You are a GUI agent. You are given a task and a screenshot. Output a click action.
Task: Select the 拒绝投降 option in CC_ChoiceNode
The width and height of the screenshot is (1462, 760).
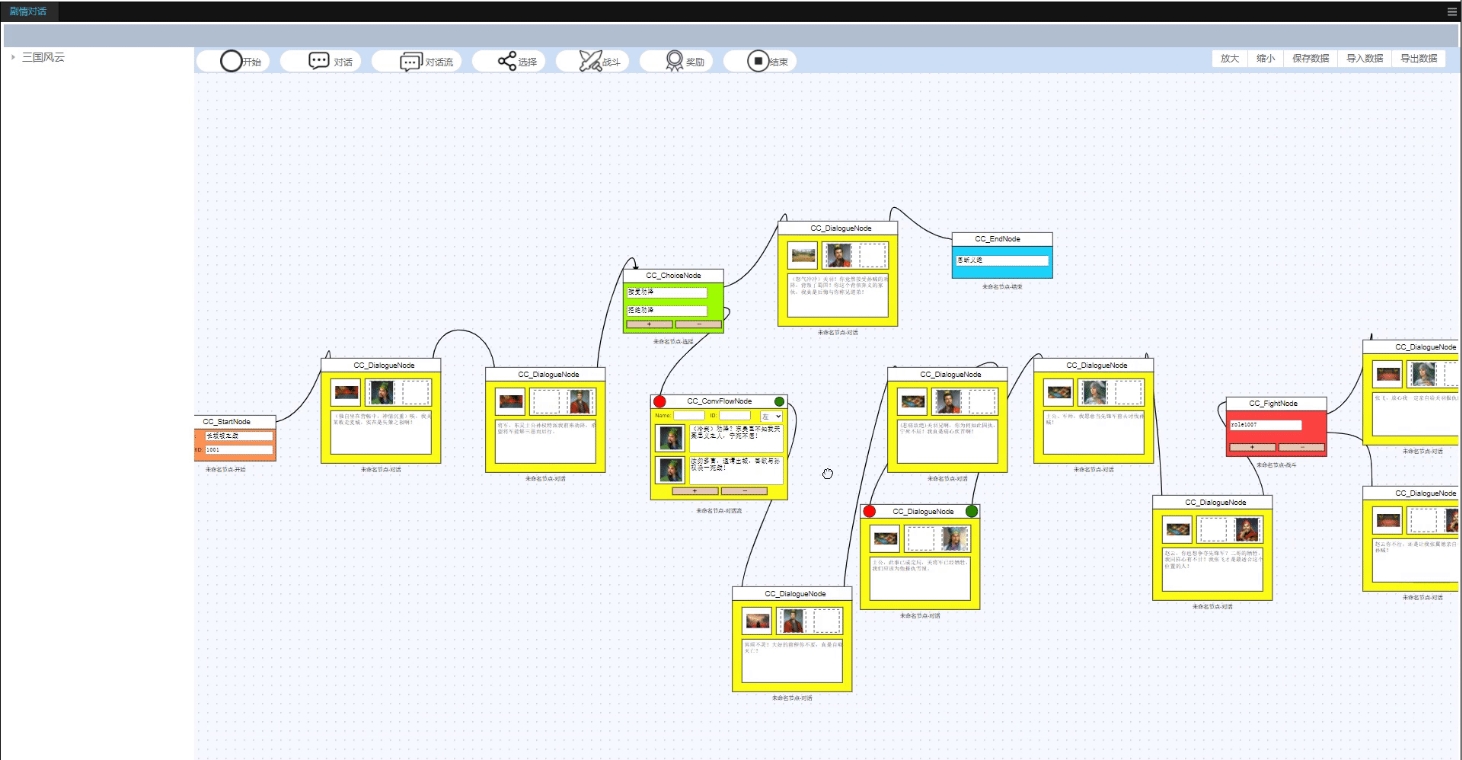[666, 310]
